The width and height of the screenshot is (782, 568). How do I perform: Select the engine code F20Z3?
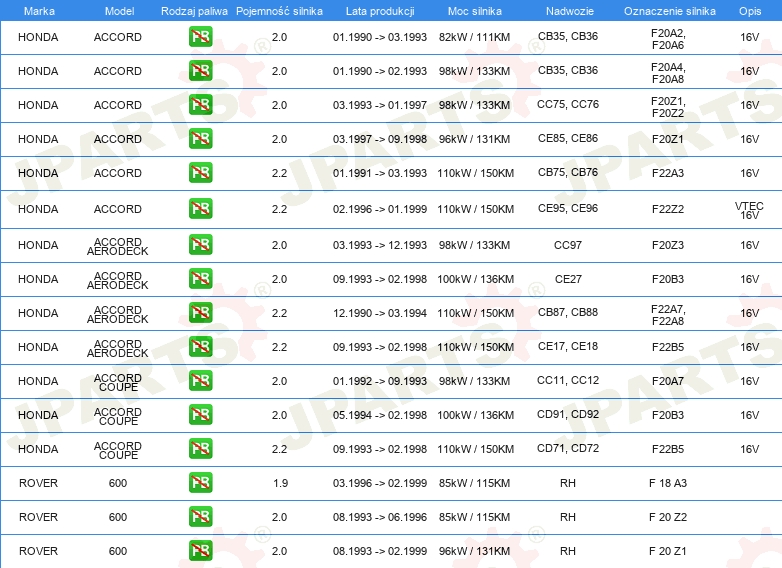tap(668, 245)
